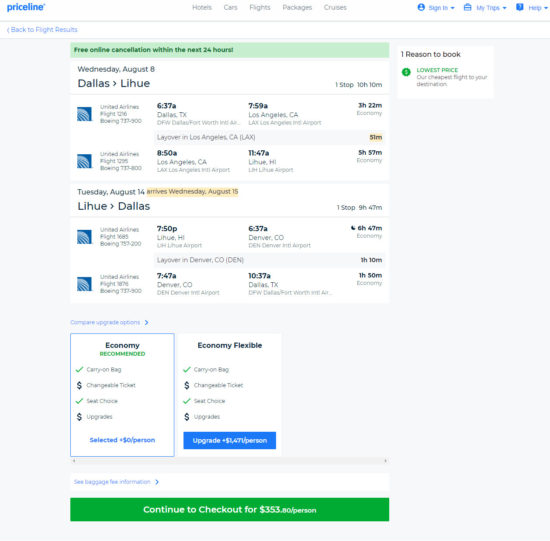This screenshot has height=541, width=550.
Task: Click 6:37a Dallas, TX departure time
Action: (x=167, y=106)
